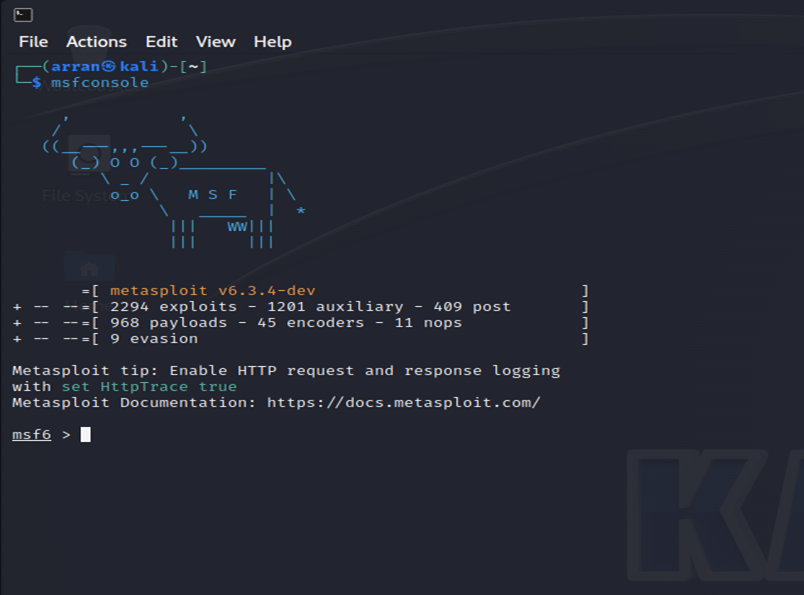The image size is (804, 595).
Task: Open the Edit menu
Action: 162,42
